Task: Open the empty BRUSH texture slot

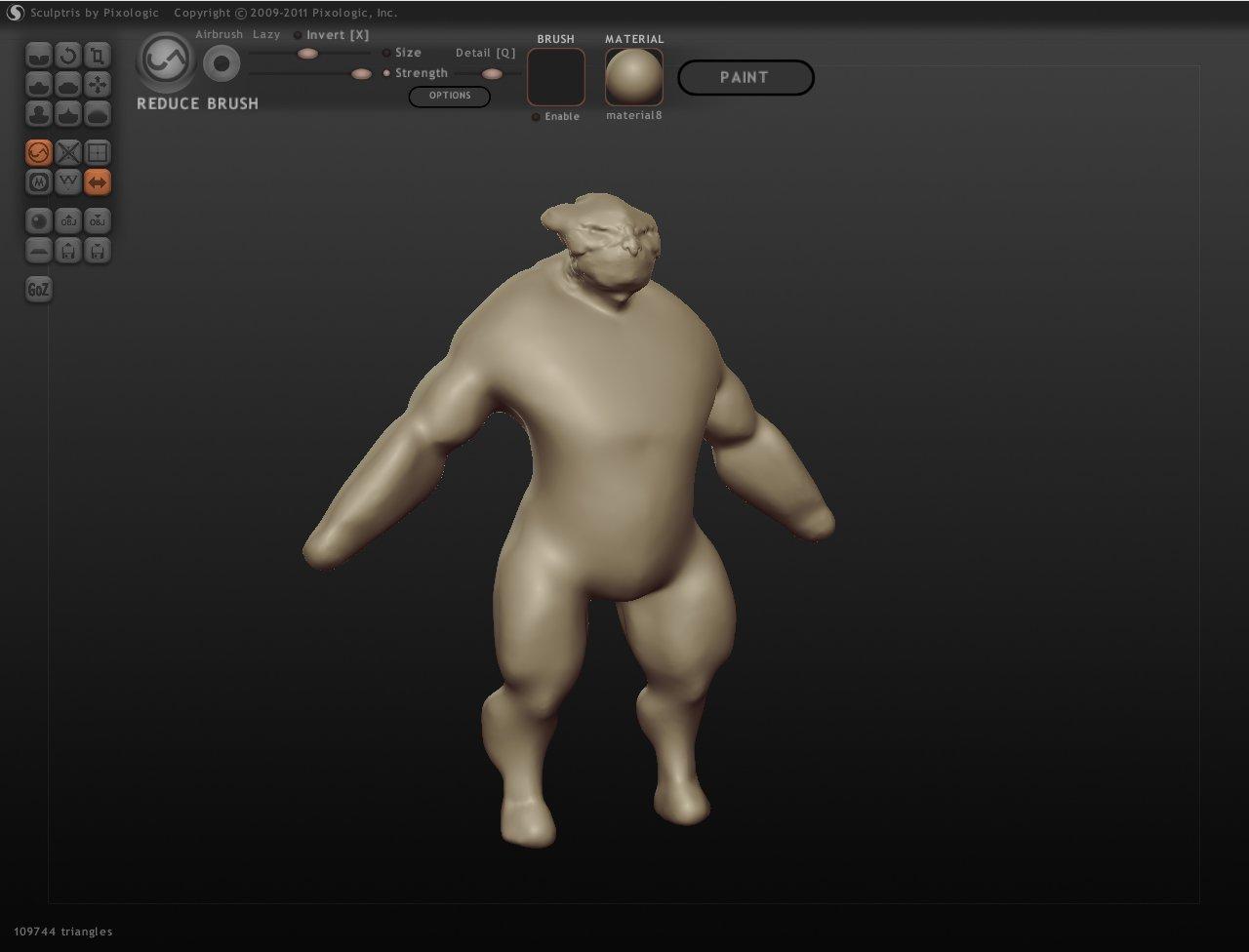Action: tap(556, 77)
